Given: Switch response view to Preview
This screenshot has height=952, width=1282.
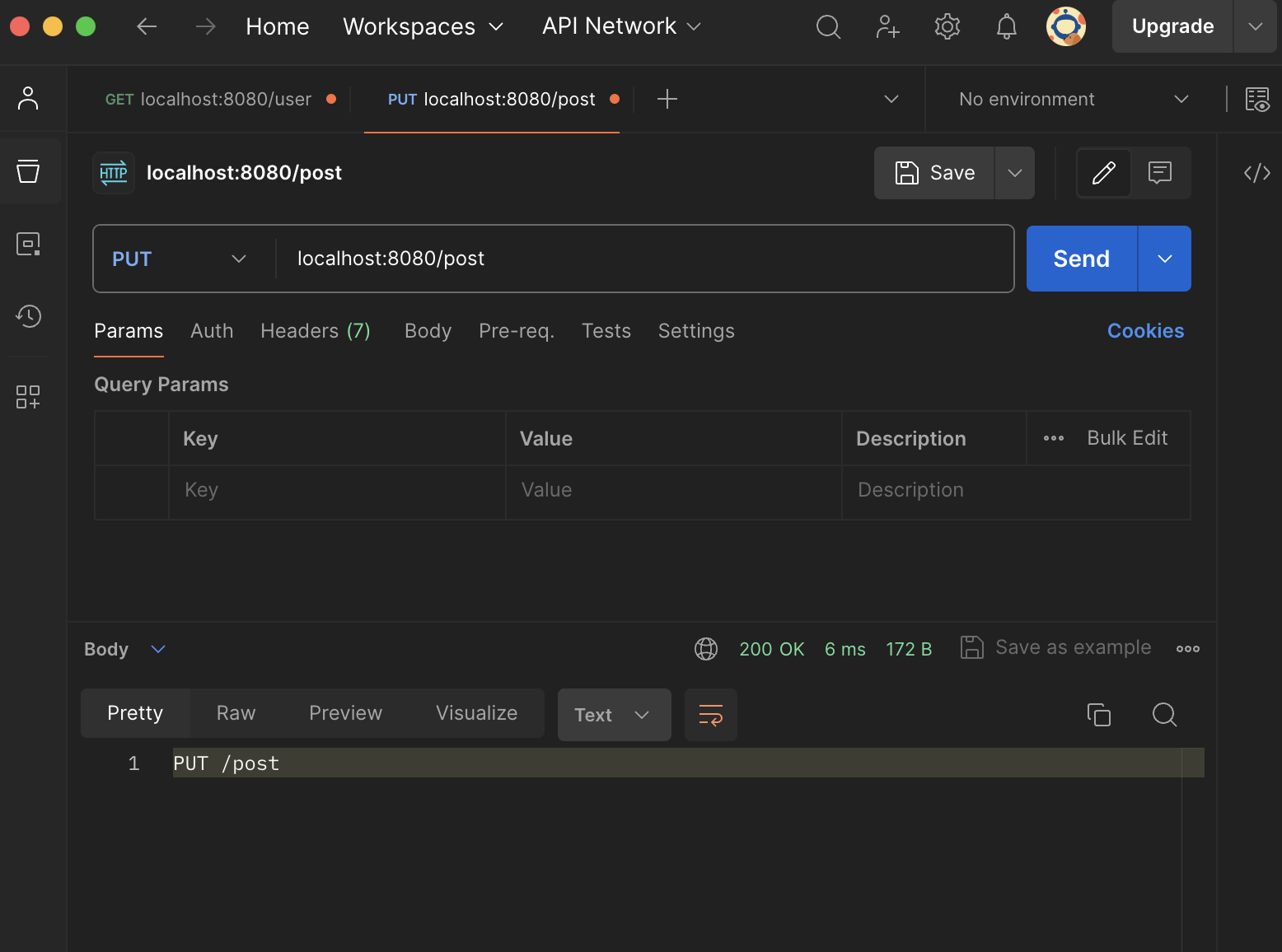Looking at the screenshot, I should click(346, 713).
